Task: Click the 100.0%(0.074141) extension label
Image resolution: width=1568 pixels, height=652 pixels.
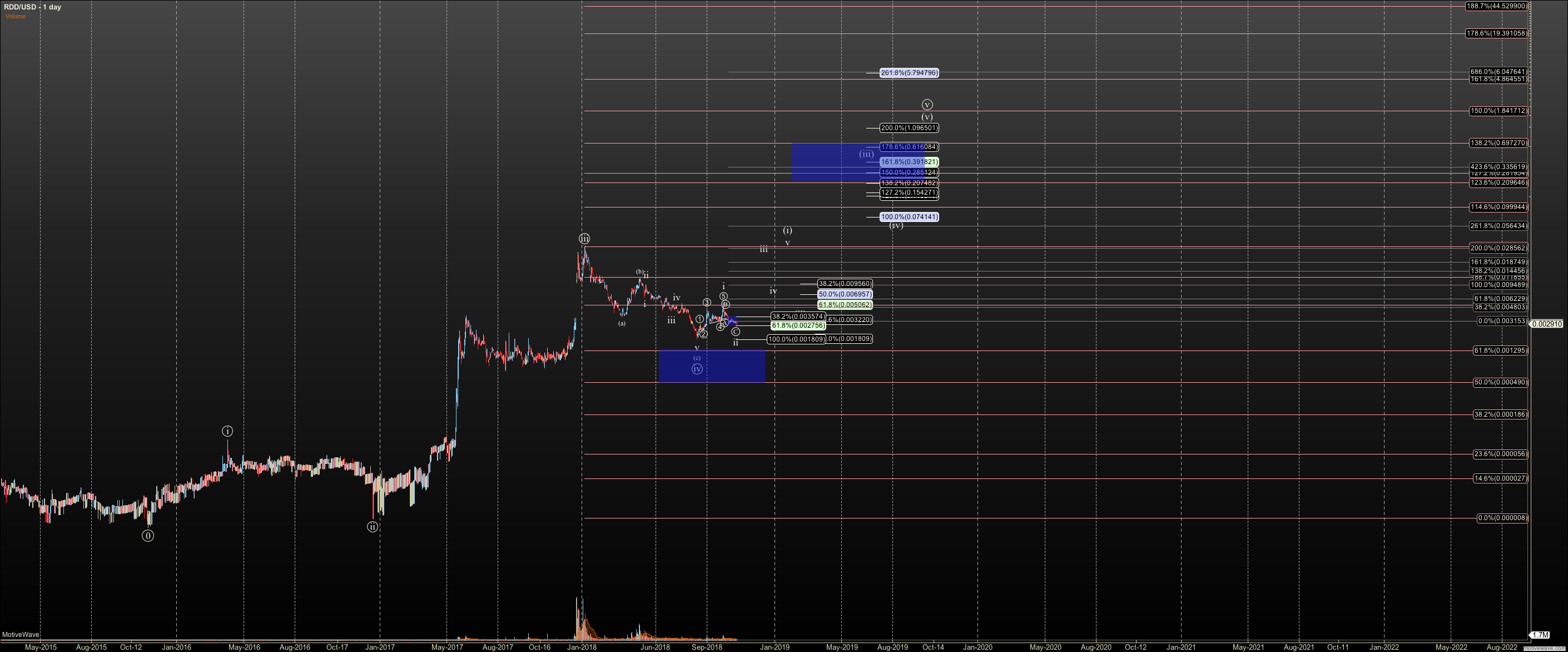Action: coord(910,217)
